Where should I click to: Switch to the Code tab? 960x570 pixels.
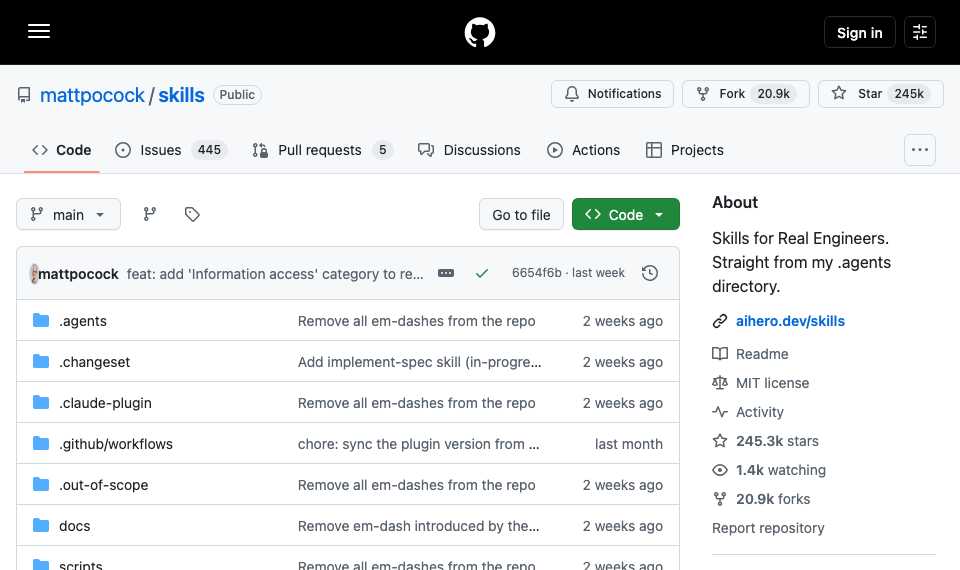62,150
